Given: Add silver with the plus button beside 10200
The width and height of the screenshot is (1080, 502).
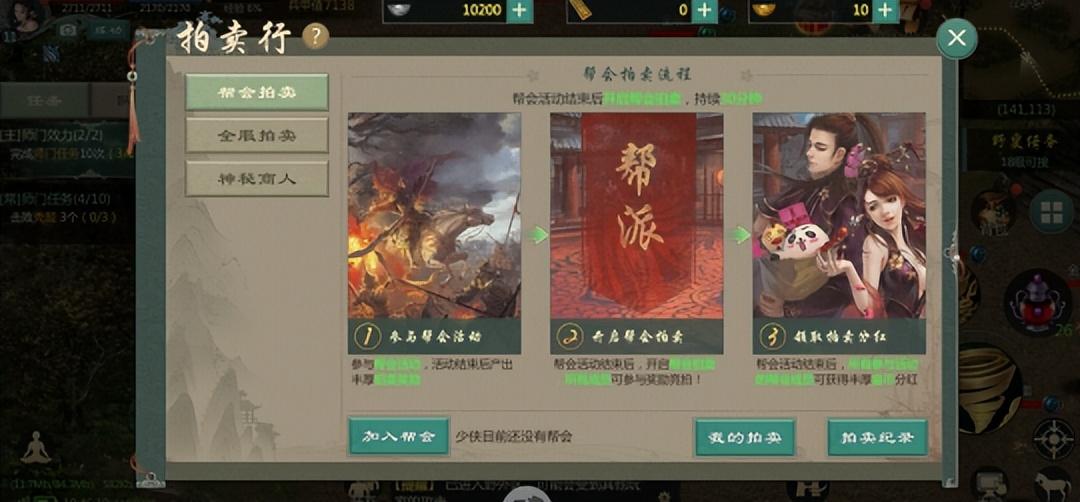Looking at the screenshot, I should 520,10.
